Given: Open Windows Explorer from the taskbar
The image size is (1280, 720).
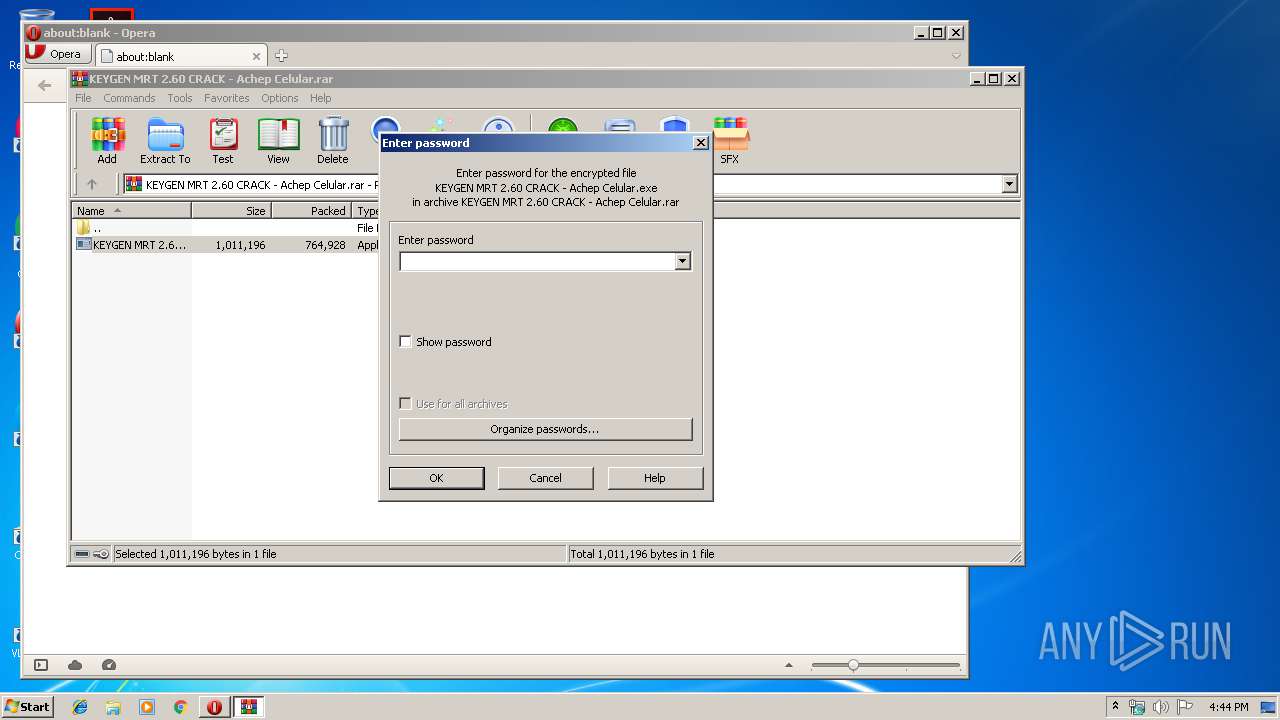Looking at the screenshot, I should coord(113,707).
